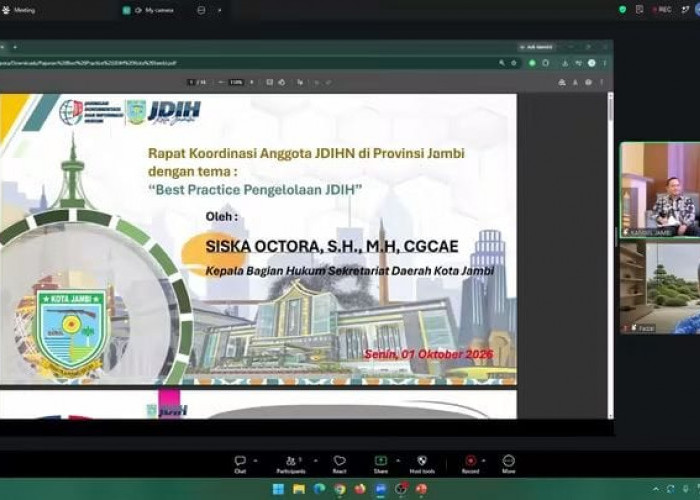Expand the arrow beside Participants
Screen dimensions: 700x500
316,460
